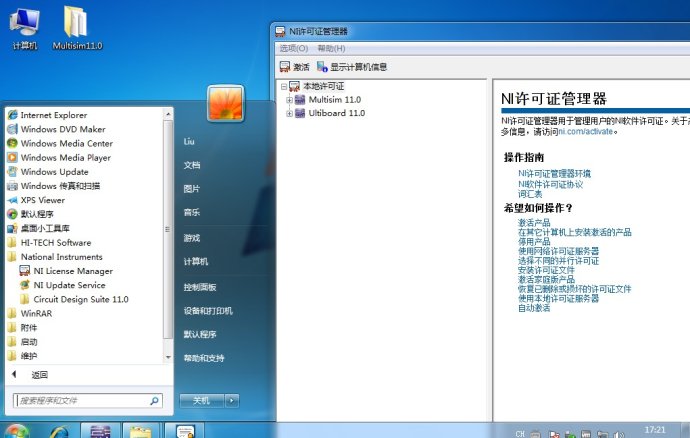690x438 pixels.
Task: Click programs list scrollbar up arrow
Action: click(168, 114)
